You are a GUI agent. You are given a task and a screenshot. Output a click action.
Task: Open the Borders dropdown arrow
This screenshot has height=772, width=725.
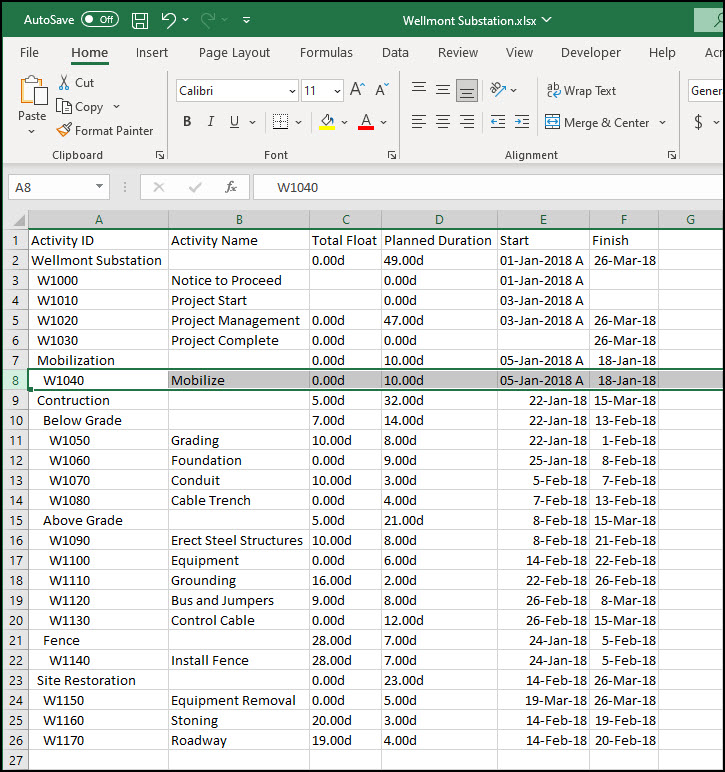(298, 122)
